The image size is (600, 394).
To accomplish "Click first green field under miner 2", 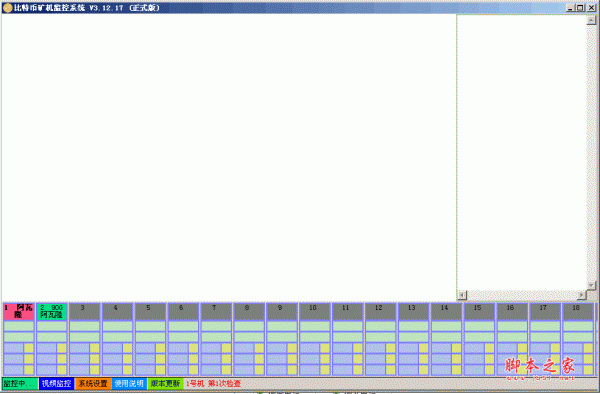I will pos(52,326).
